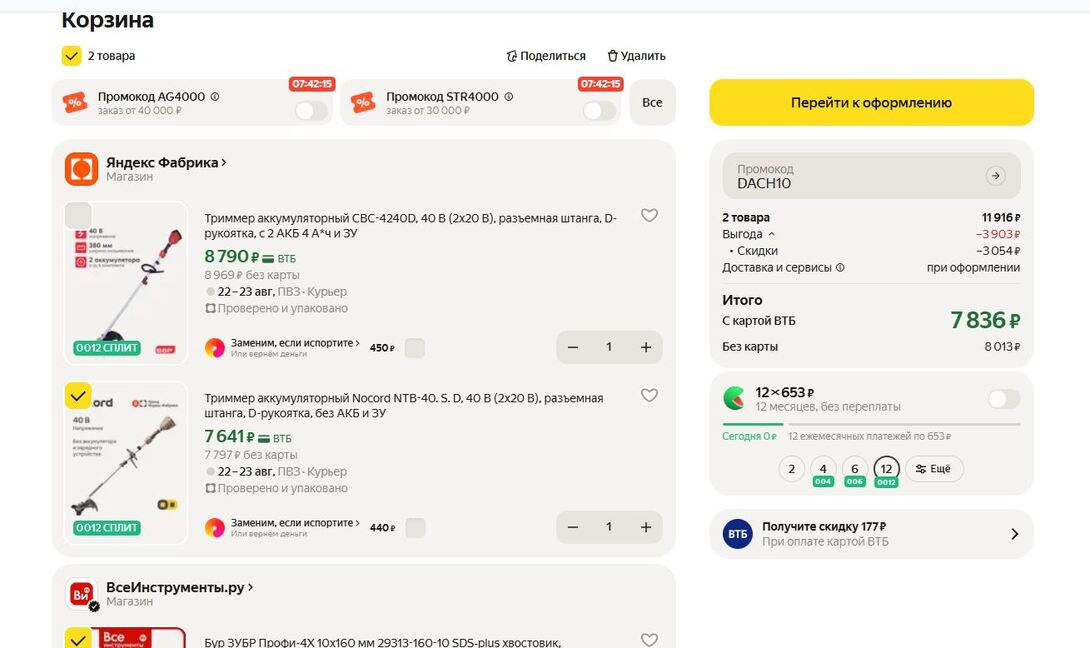Expand 'Заменим, если испортите' for 440 ₽ item

click(x=295, y=522)
